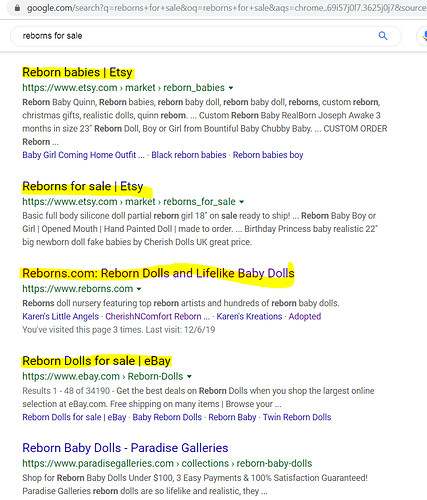Open 'Baby Girl Coming Home Outfit ...' sitelink
Viewport: 427px width, 500px height.
(83, 155)
